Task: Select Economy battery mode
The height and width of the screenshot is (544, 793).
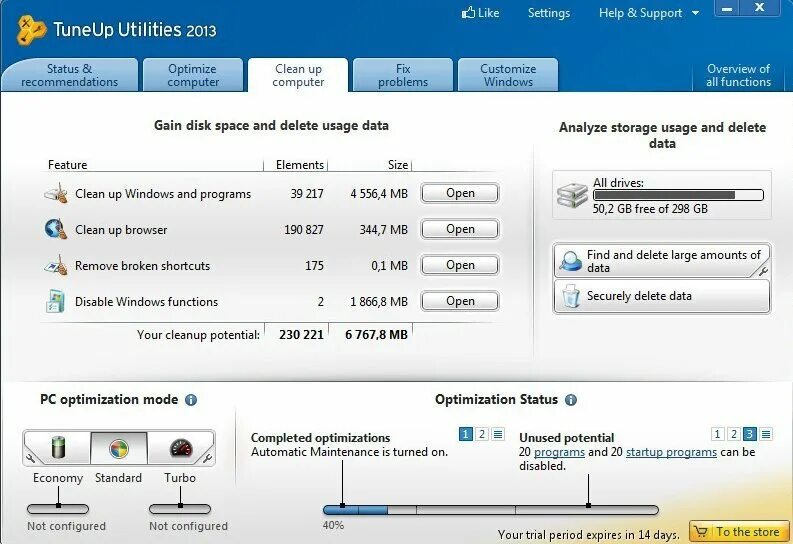Action: (59, 448)
